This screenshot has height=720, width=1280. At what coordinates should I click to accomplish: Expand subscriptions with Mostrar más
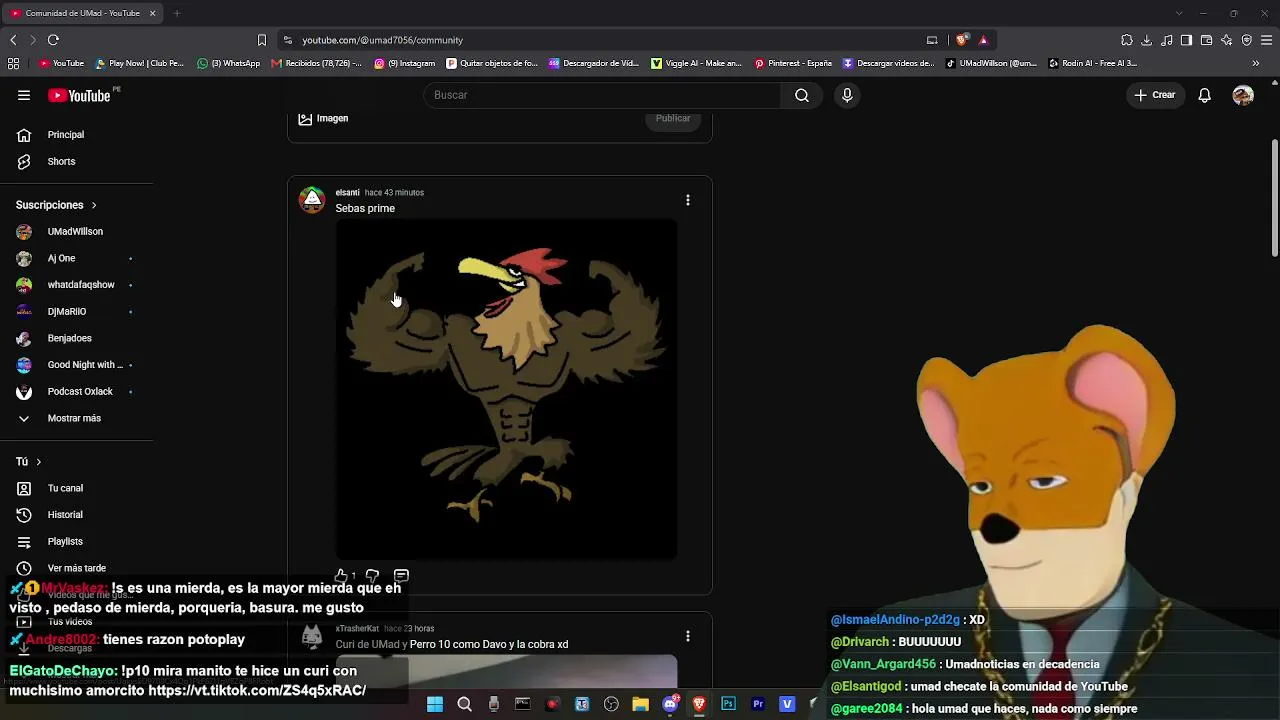pos(73,418)
